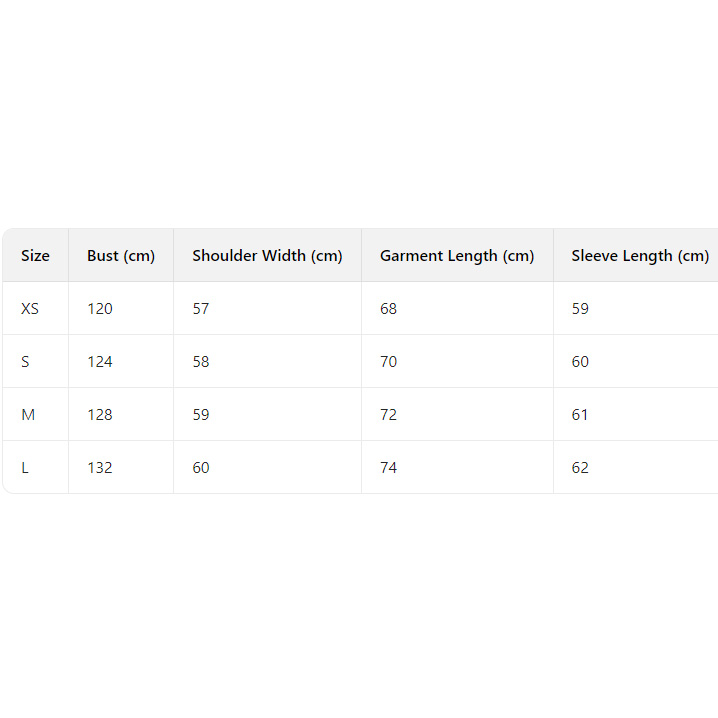The width and height of the screenshot is (718, 718).
Task: Click the M bust value 128
Action: click(x=100, y=415)
